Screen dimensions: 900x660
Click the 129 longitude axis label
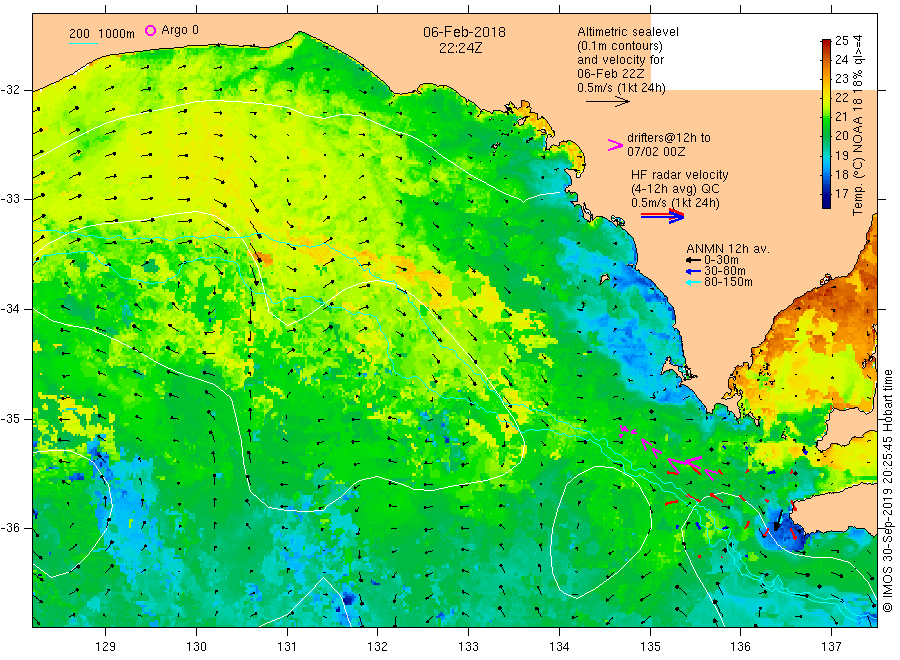pos(106,647)
